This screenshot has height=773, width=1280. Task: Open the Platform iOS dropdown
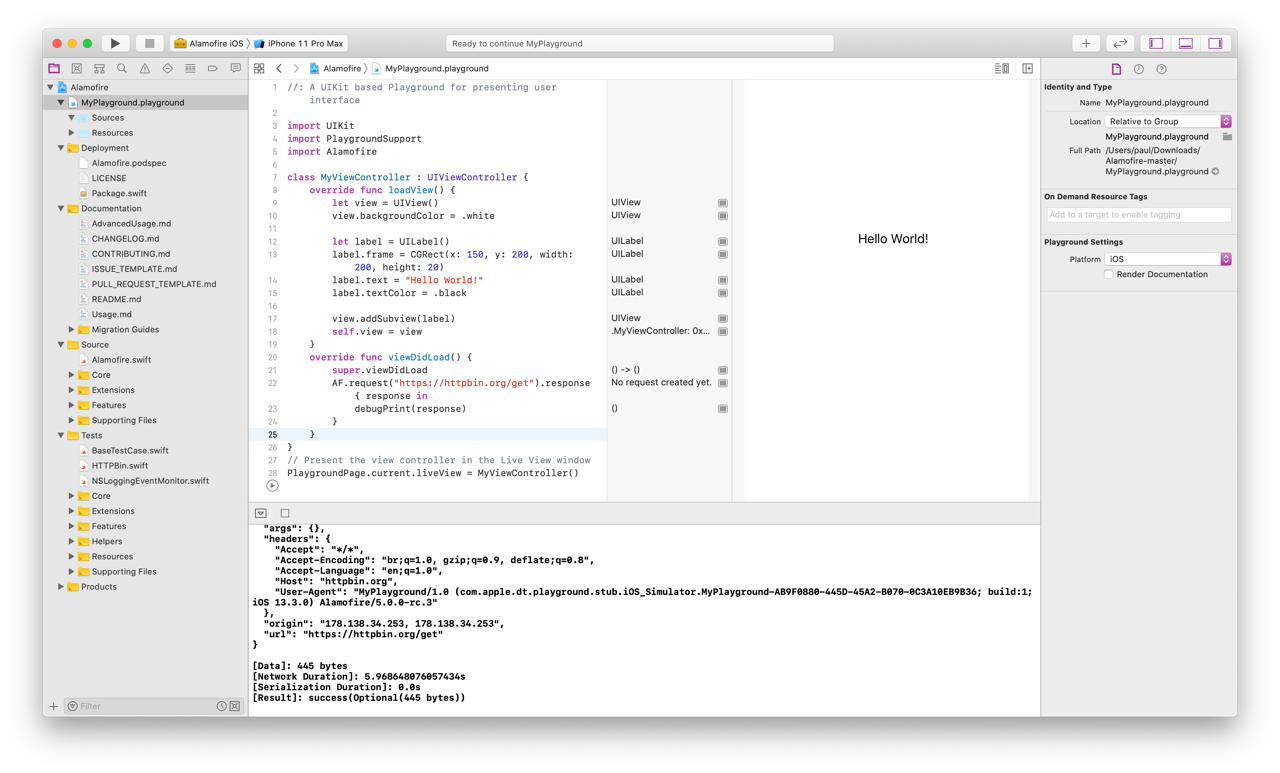[1168, 259]
